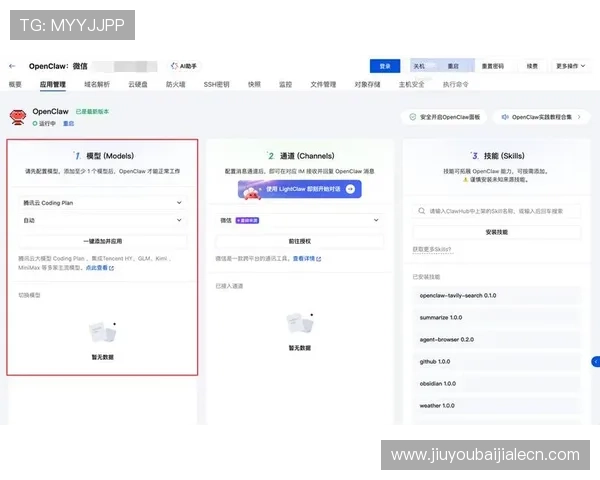600x480 pixels.
Task: Expand the 腾讯云 Coding Plan dropdown
Action: 102,203
